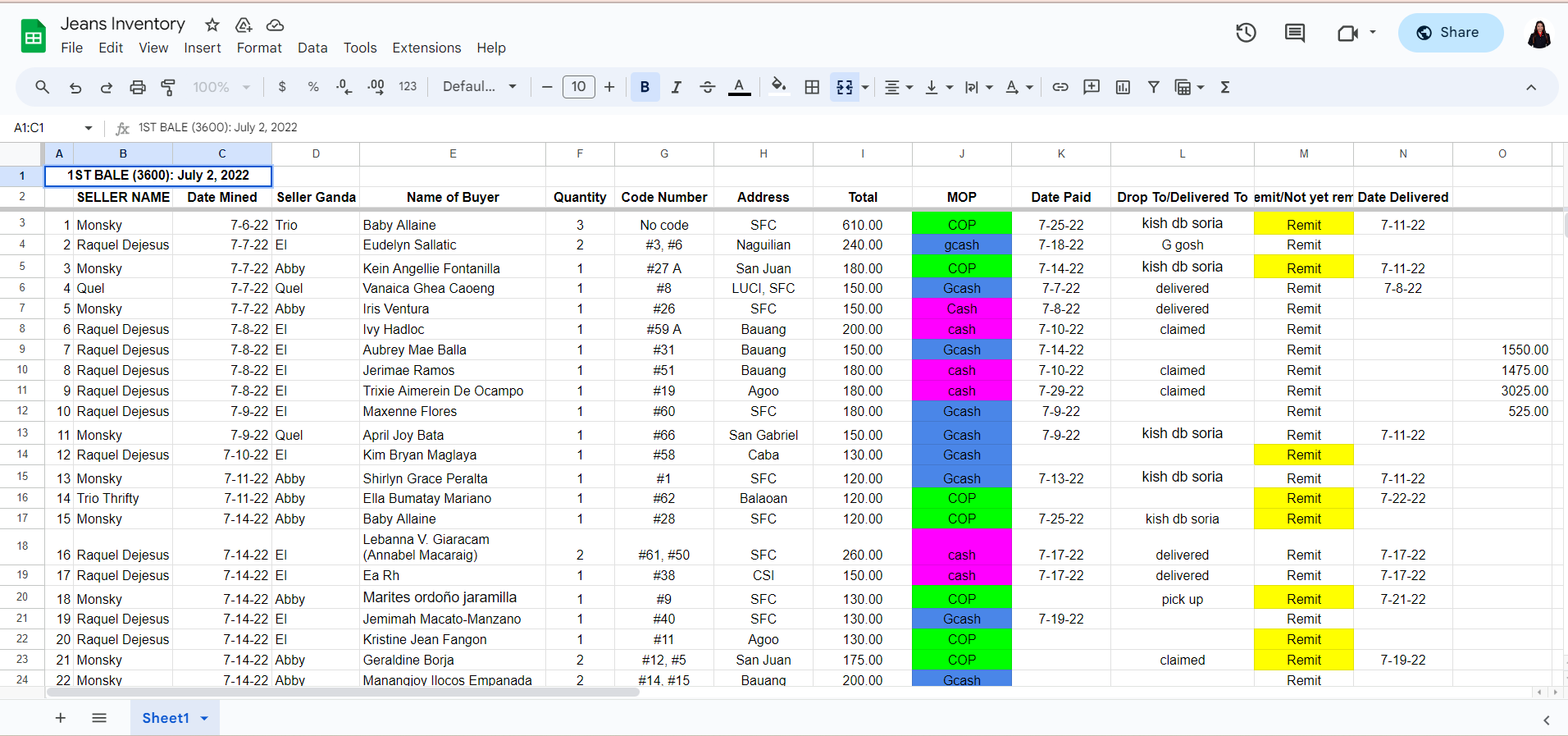
Task: Open the comments panel icon
Action: tap(1295, 33)
